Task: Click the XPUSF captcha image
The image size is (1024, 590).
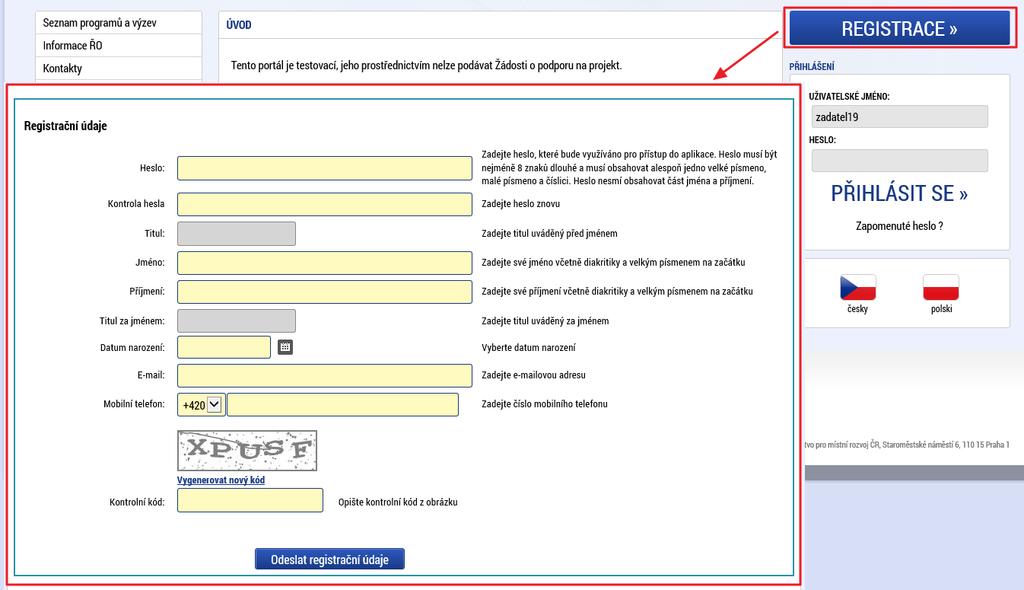Action: [247, 450]
